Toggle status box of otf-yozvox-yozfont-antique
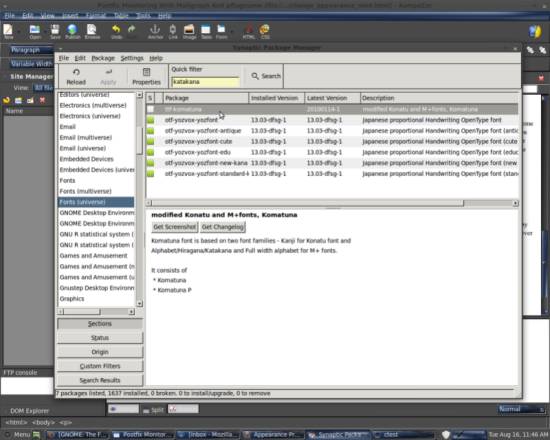 [x=150, y=131]
